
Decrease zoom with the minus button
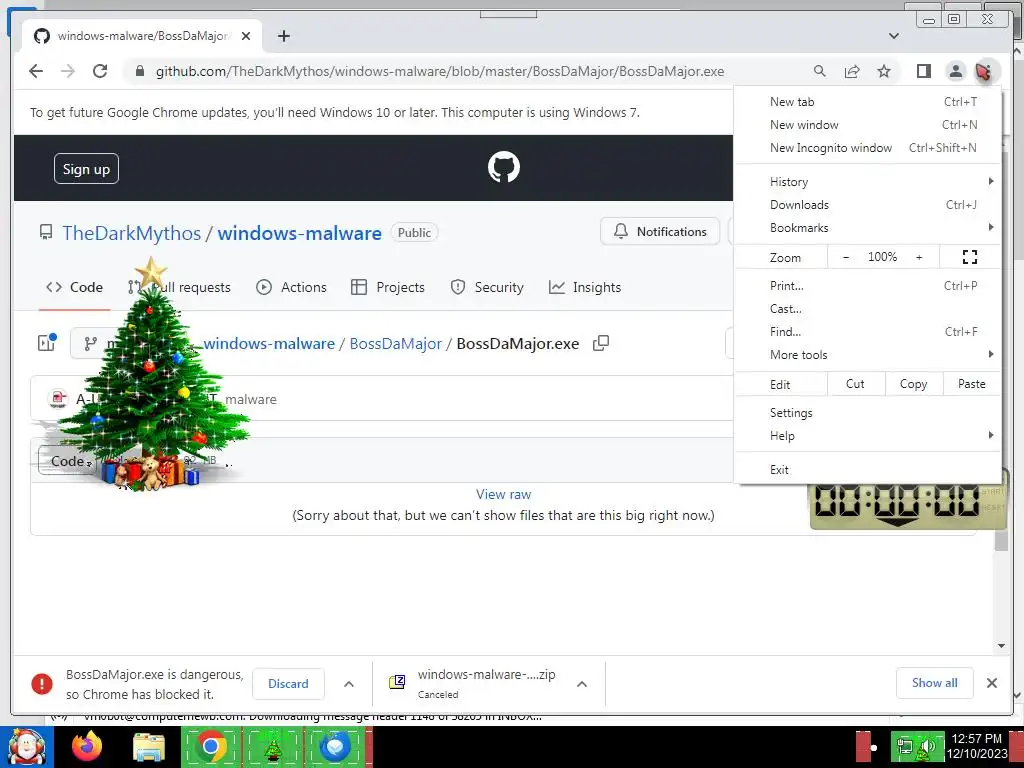point(846,257)
